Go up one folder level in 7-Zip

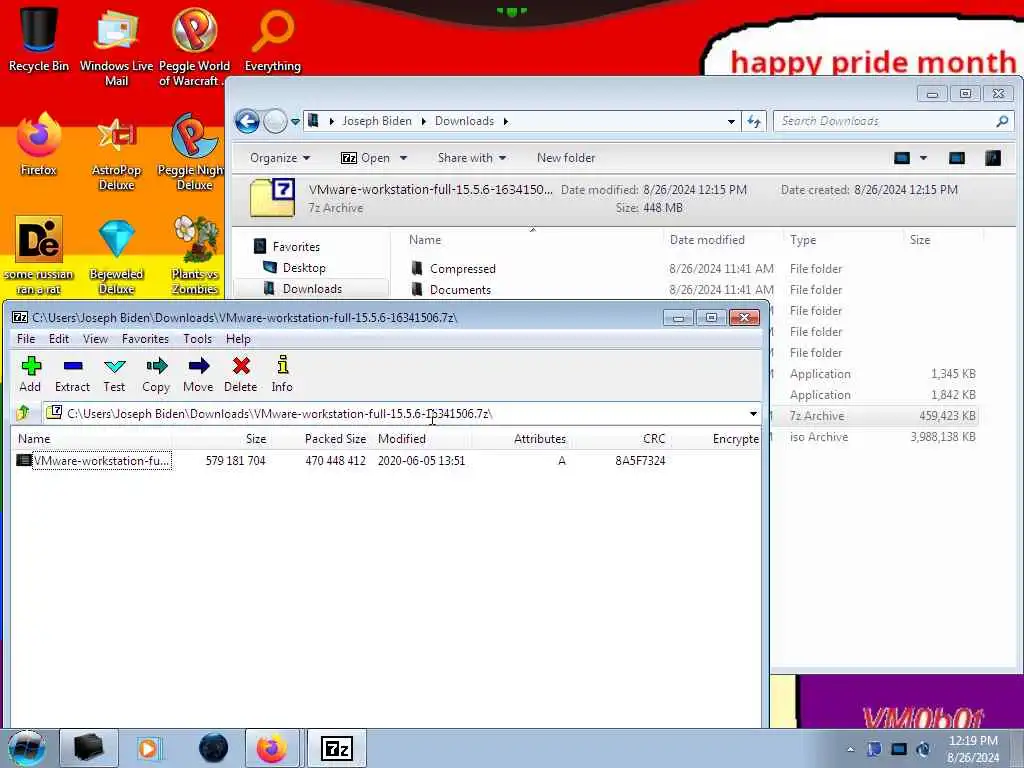coord(24,413)
